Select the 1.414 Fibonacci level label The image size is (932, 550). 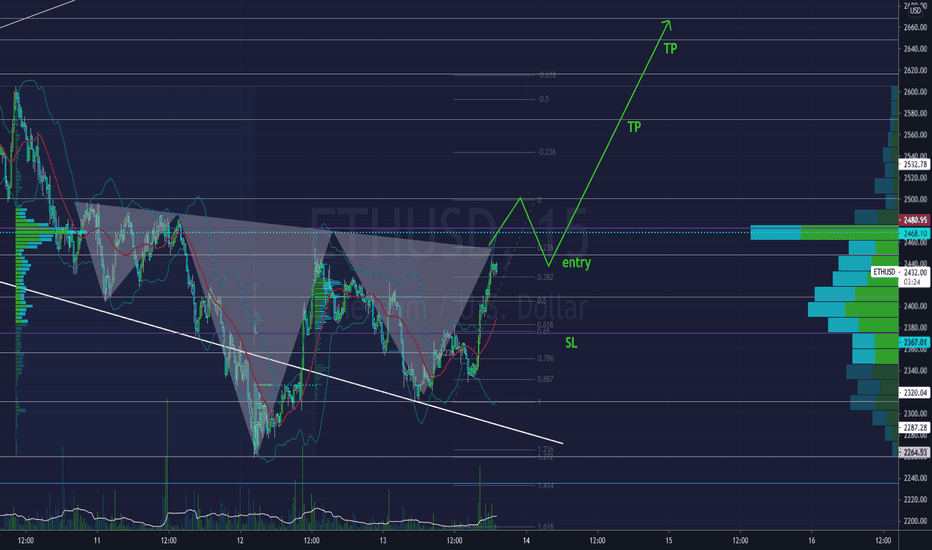coord(545,485)
